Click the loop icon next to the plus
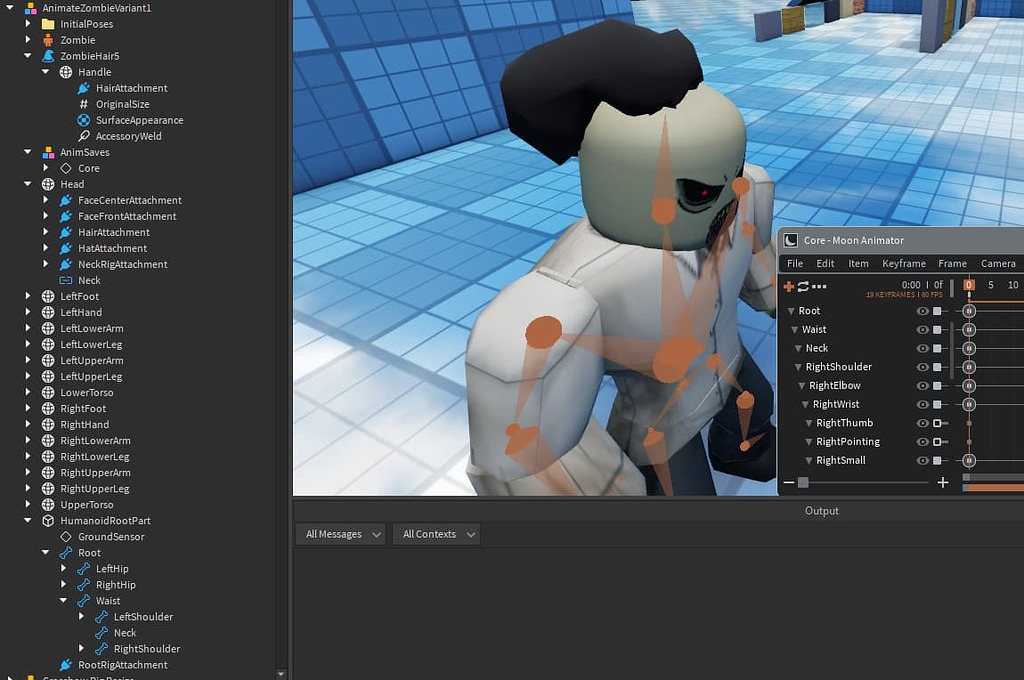This screenshot has width=1024, height=680. (803, 285)
